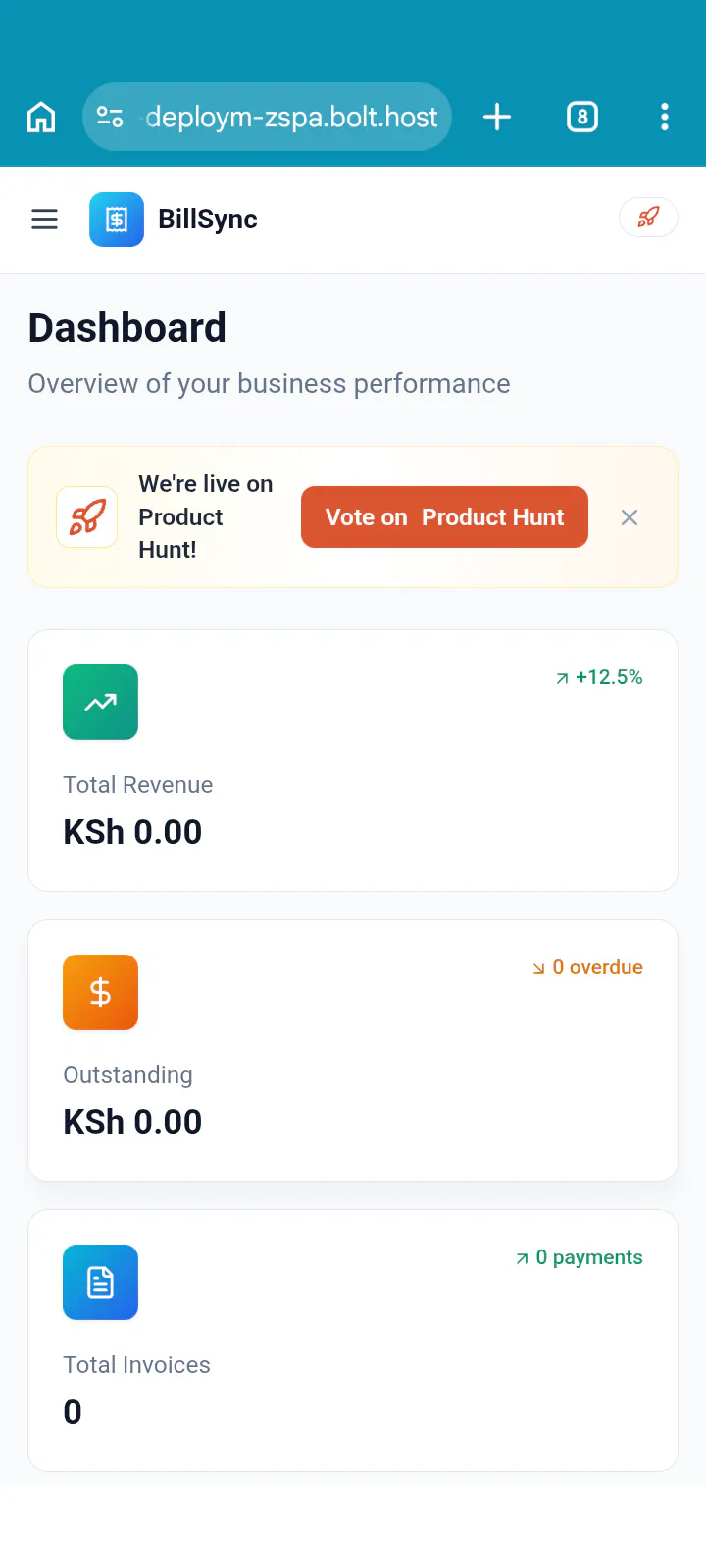Click the +12.5% revenue change indicator
This screenshot has width=706, height=1568.
(599, 677)
